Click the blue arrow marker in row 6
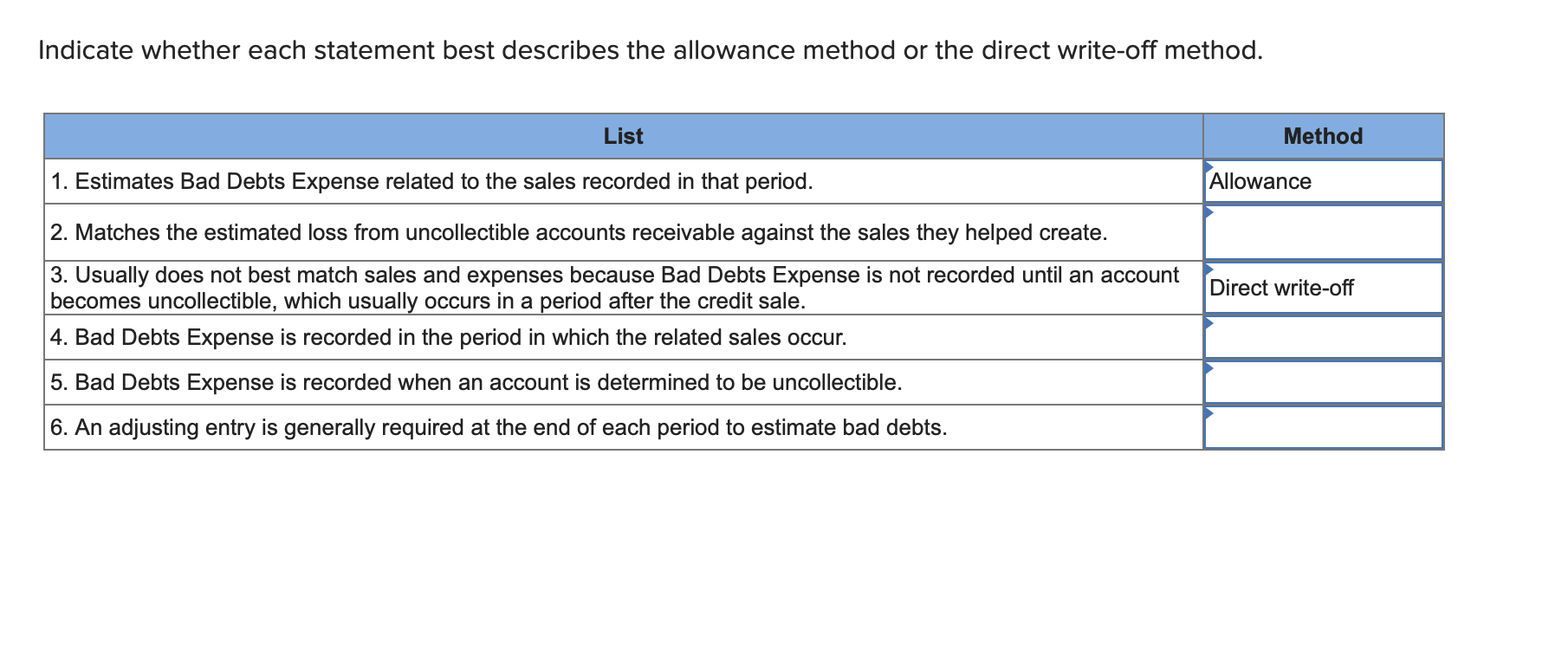Screen dimensions: 1568x662 pos(1208,412)
